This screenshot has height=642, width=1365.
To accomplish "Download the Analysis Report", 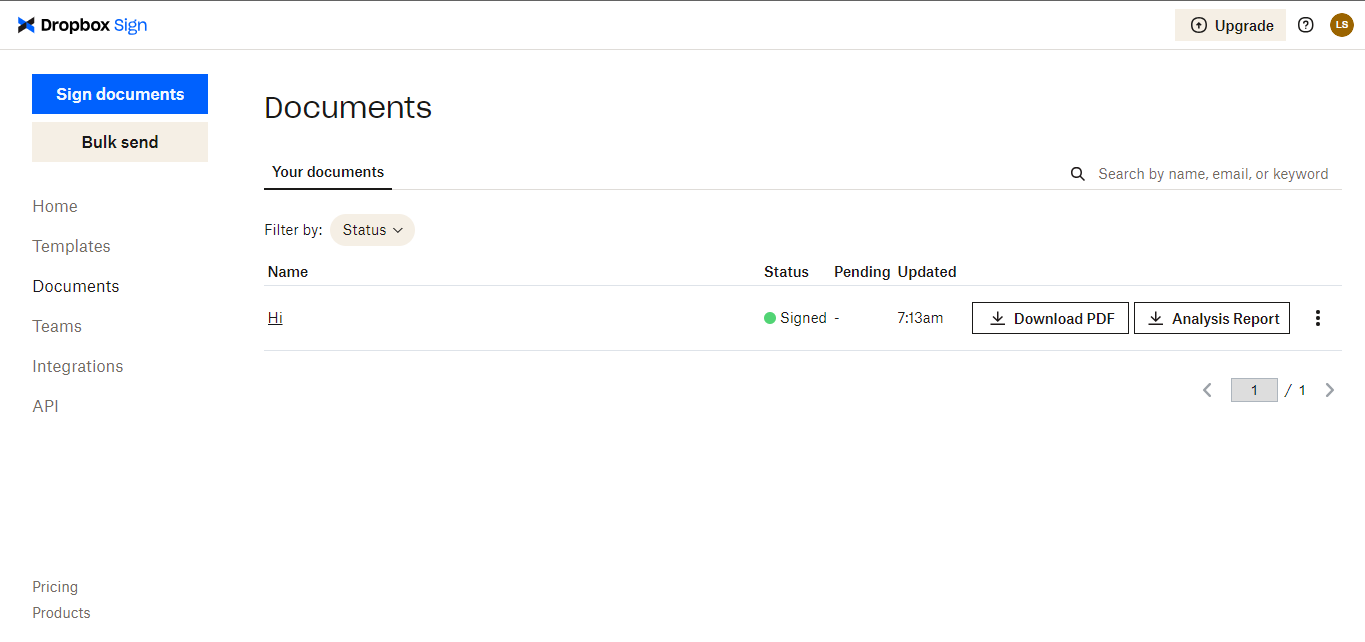I will tap(1212, 318).
